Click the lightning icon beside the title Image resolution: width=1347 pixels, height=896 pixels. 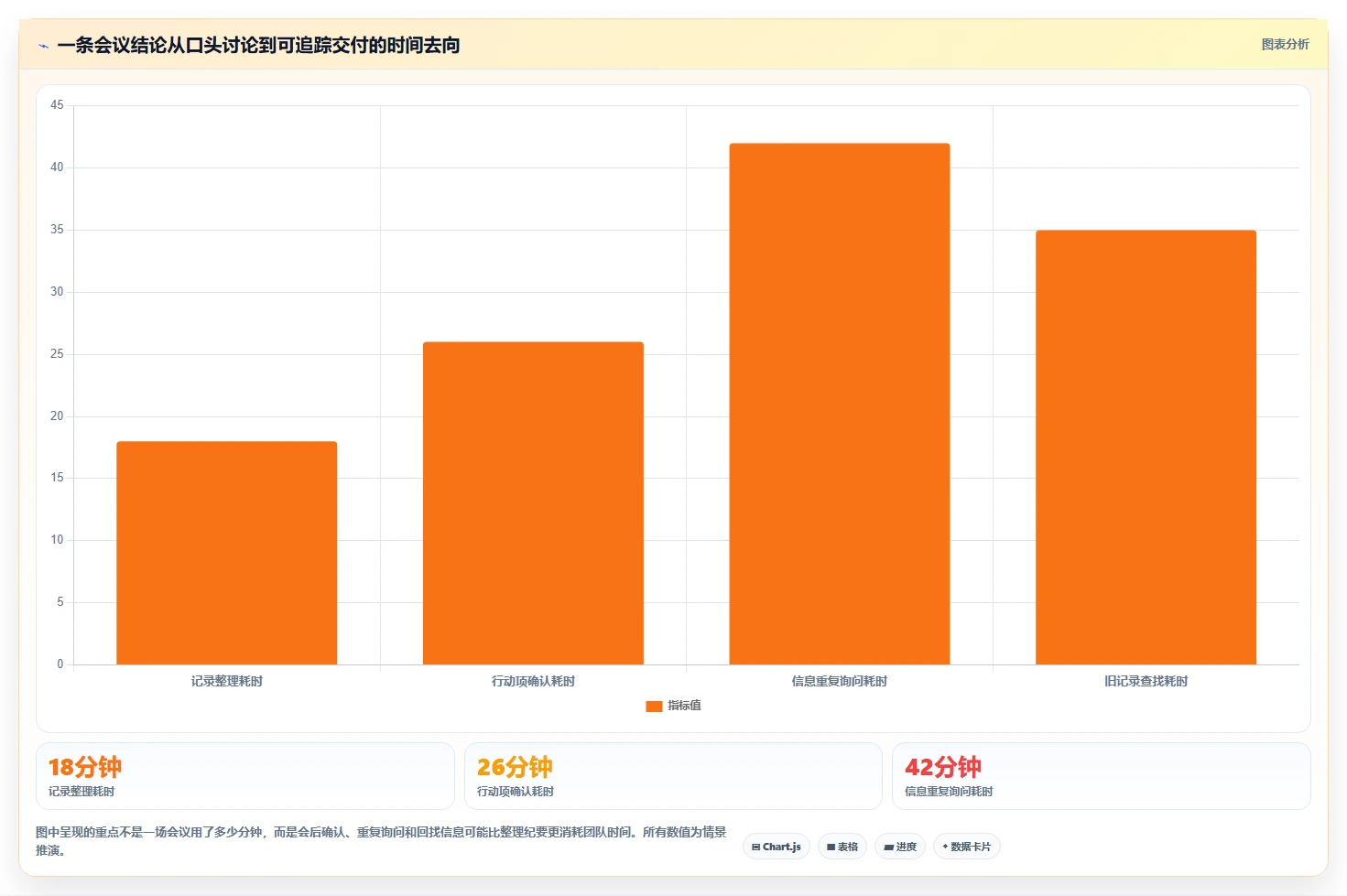click(43, 46)
